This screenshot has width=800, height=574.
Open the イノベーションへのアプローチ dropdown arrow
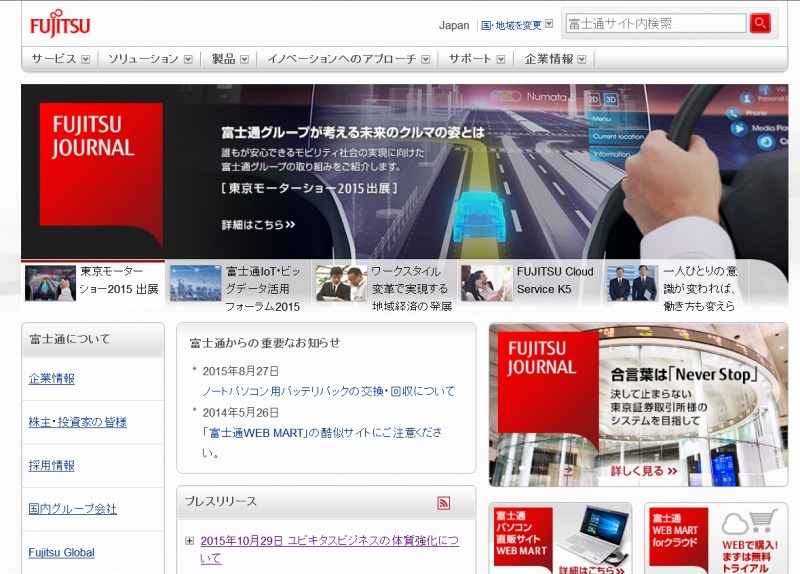[x=426, y=59]
